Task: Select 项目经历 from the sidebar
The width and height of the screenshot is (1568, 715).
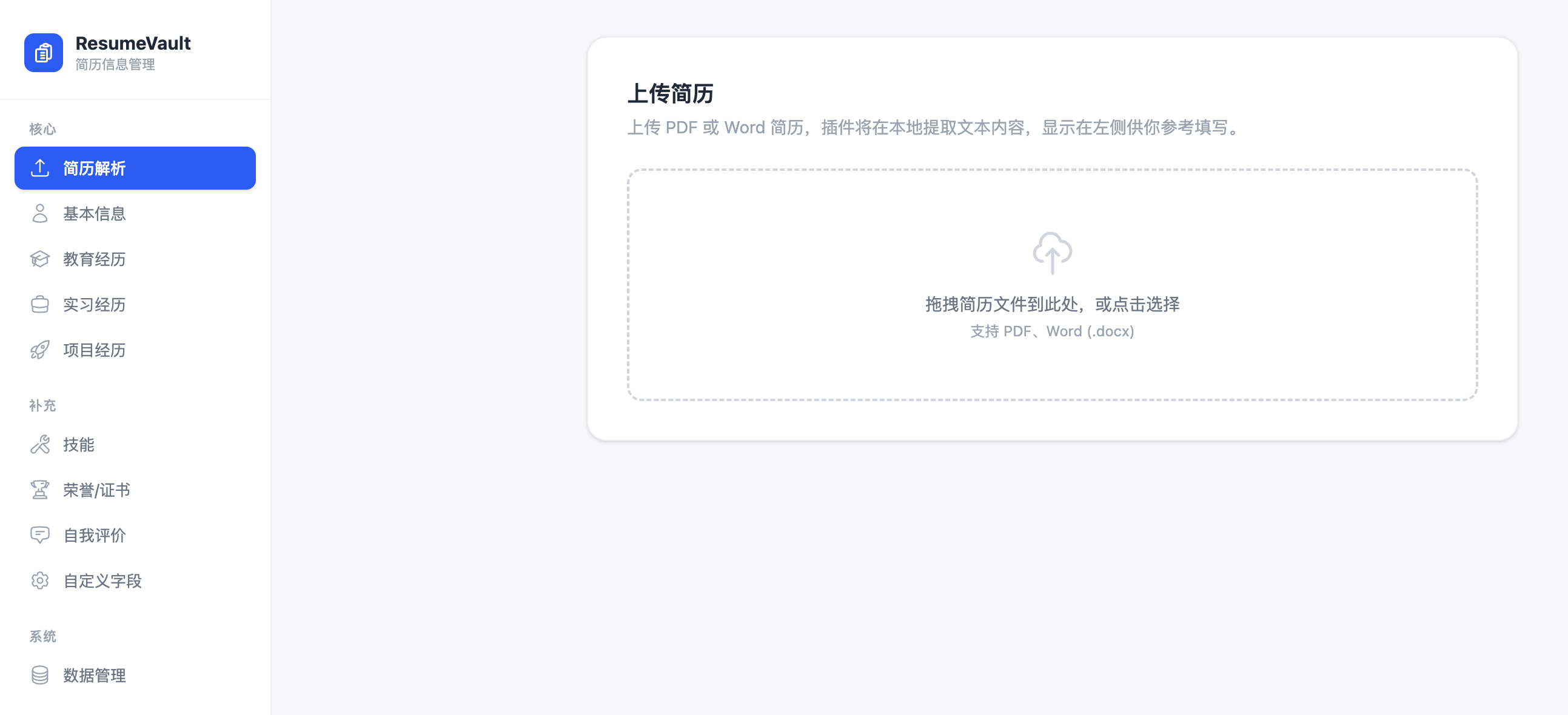Action: pos(95,350)
